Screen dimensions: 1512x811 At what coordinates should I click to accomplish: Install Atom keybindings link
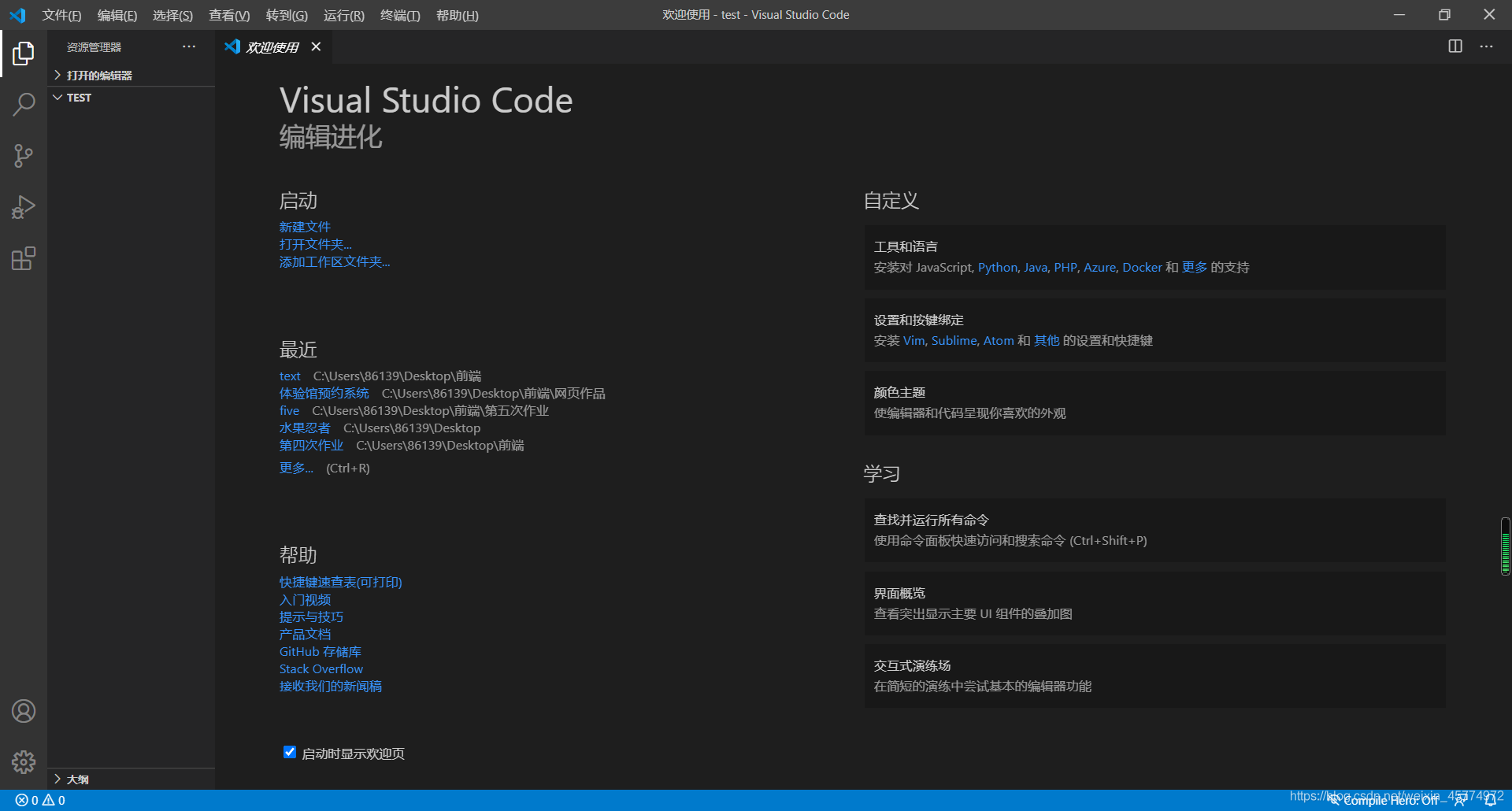click(999, 340)
